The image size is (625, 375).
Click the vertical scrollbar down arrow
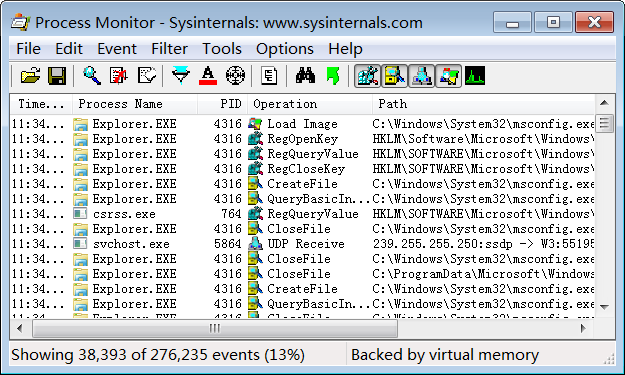pyautogui.click(x=604, y=307)
